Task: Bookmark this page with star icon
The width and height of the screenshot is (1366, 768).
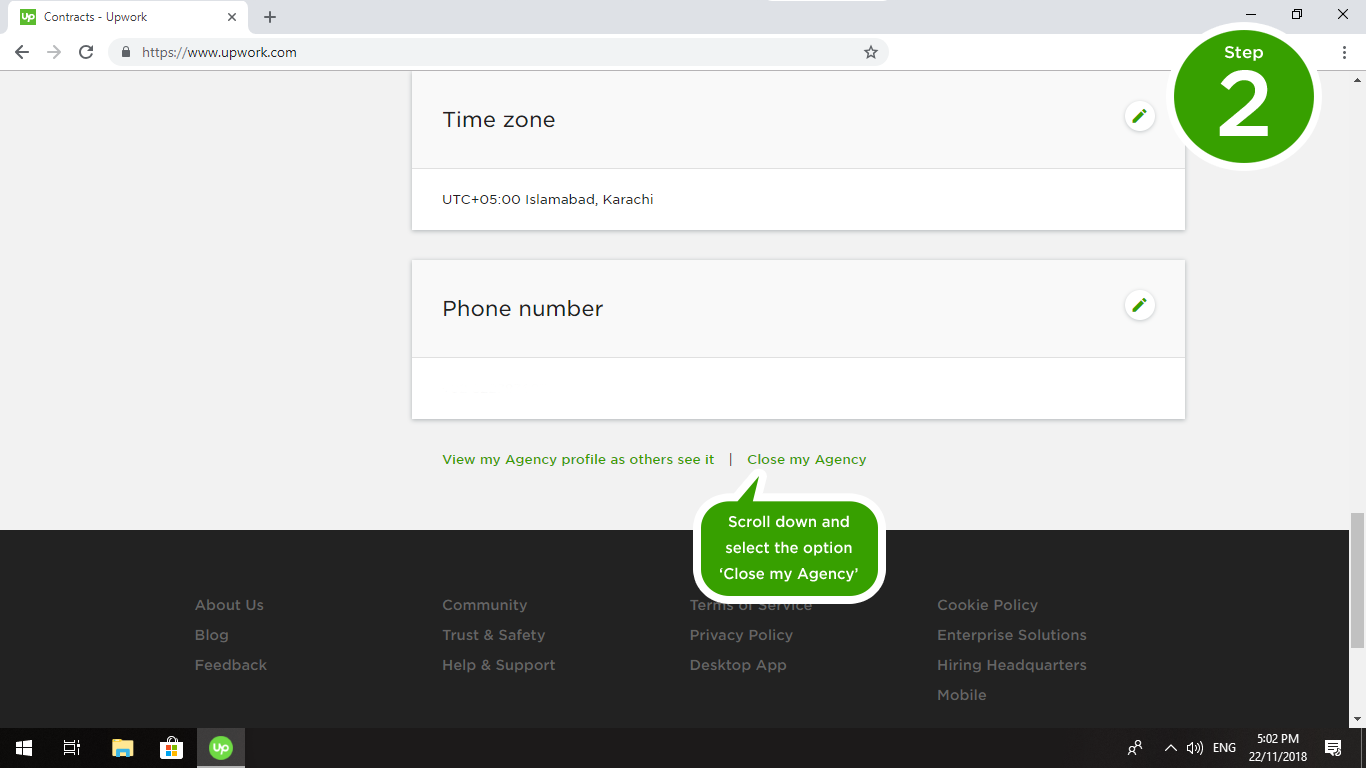Action: point(870,52)
